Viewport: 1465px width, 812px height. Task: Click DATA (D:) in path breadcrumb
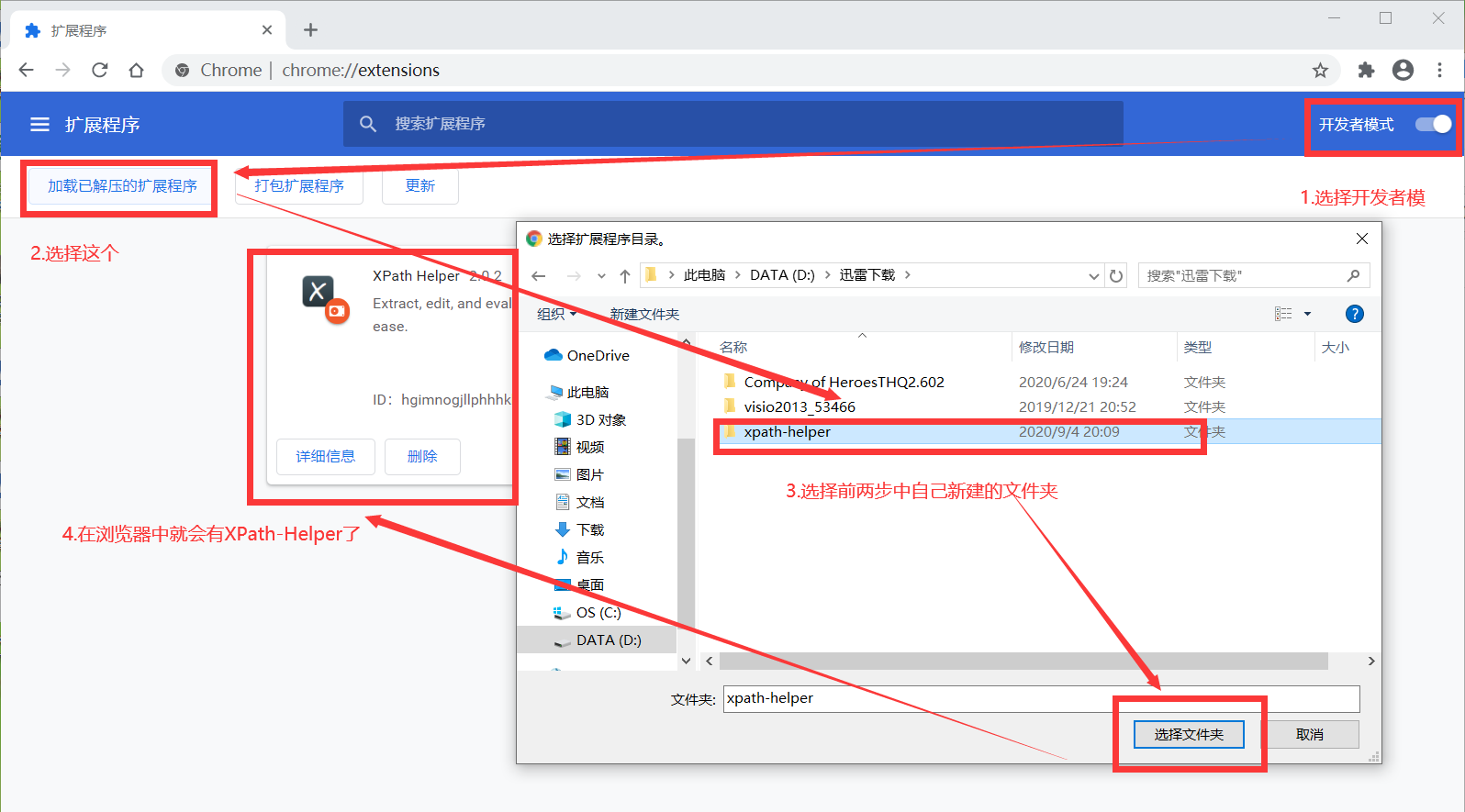click(782, 275)
